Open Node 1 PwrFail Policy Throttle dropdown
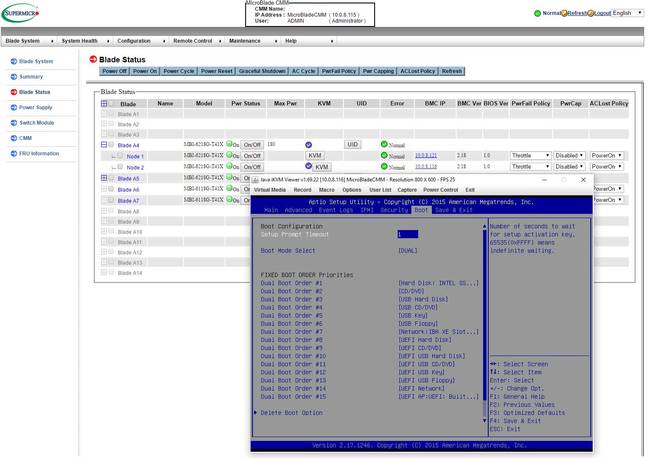Screen dimensions: 648x458 [531, 155]
